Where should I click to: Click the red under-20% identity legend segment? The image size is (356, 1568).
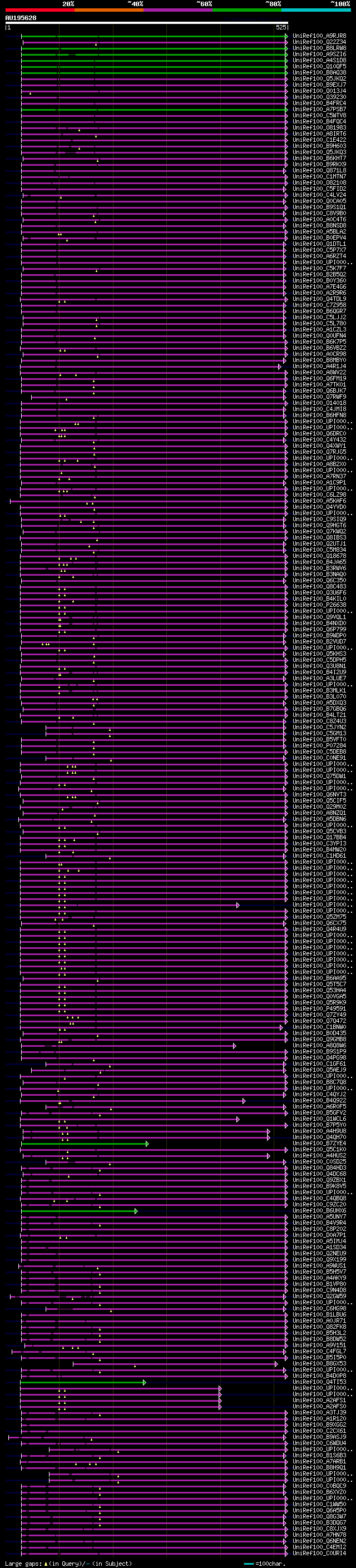39,10
